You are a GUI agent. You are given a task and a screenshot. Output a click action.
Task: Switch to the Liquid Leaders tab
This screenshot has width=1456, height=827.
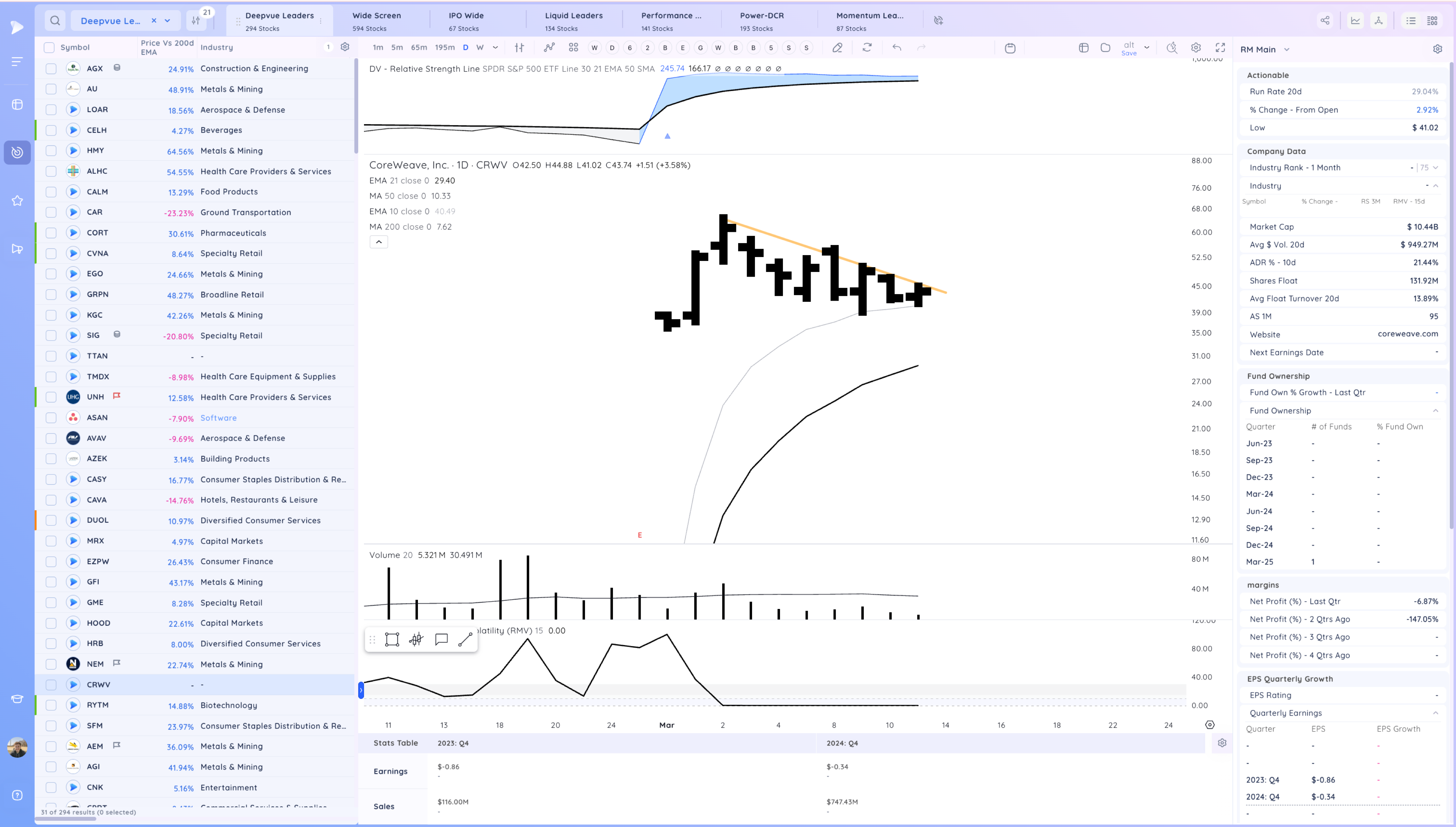[574, 20]
